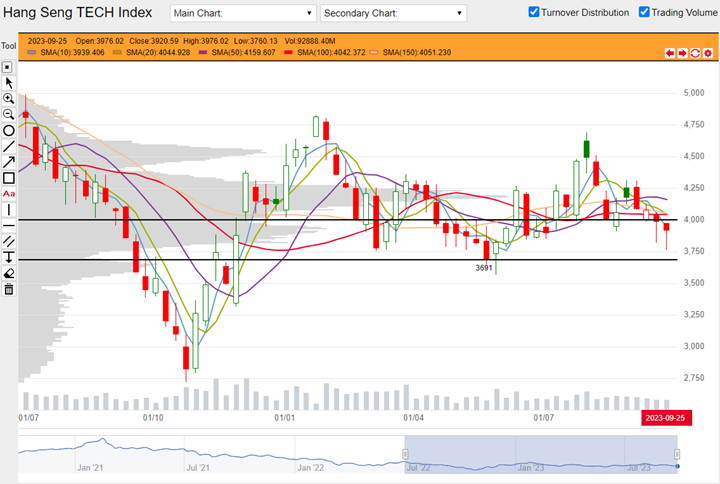Open the Main Chart dropdown

coord(243,13)
